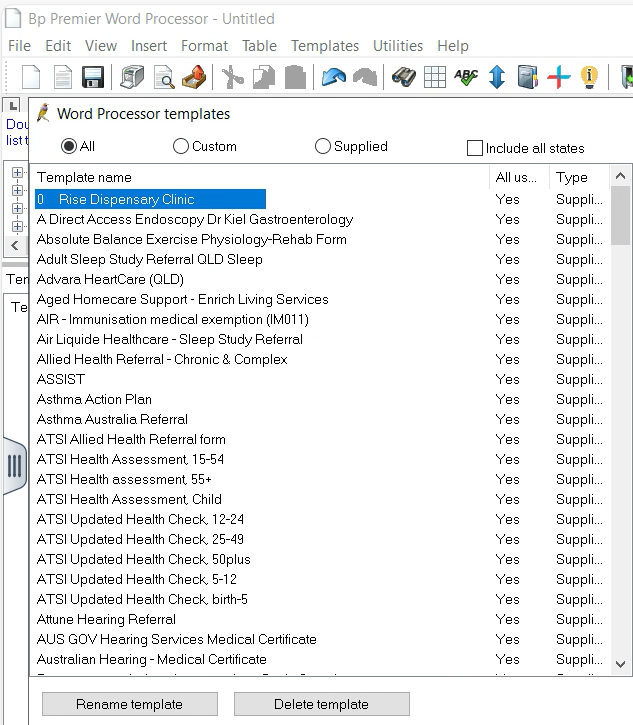
Task: Select Asthma Action Plan template
Action: 94,399
